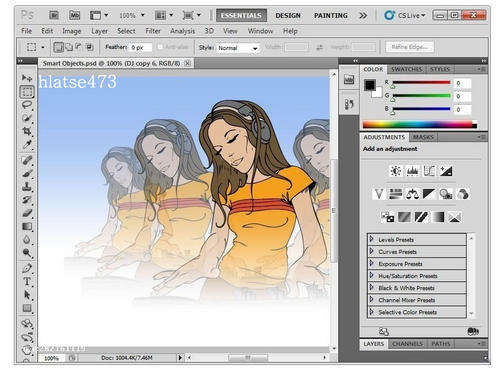This screenshot has width=500, height=373.
Task: Switch to the Design workspace
Action: tap(288, 15)
